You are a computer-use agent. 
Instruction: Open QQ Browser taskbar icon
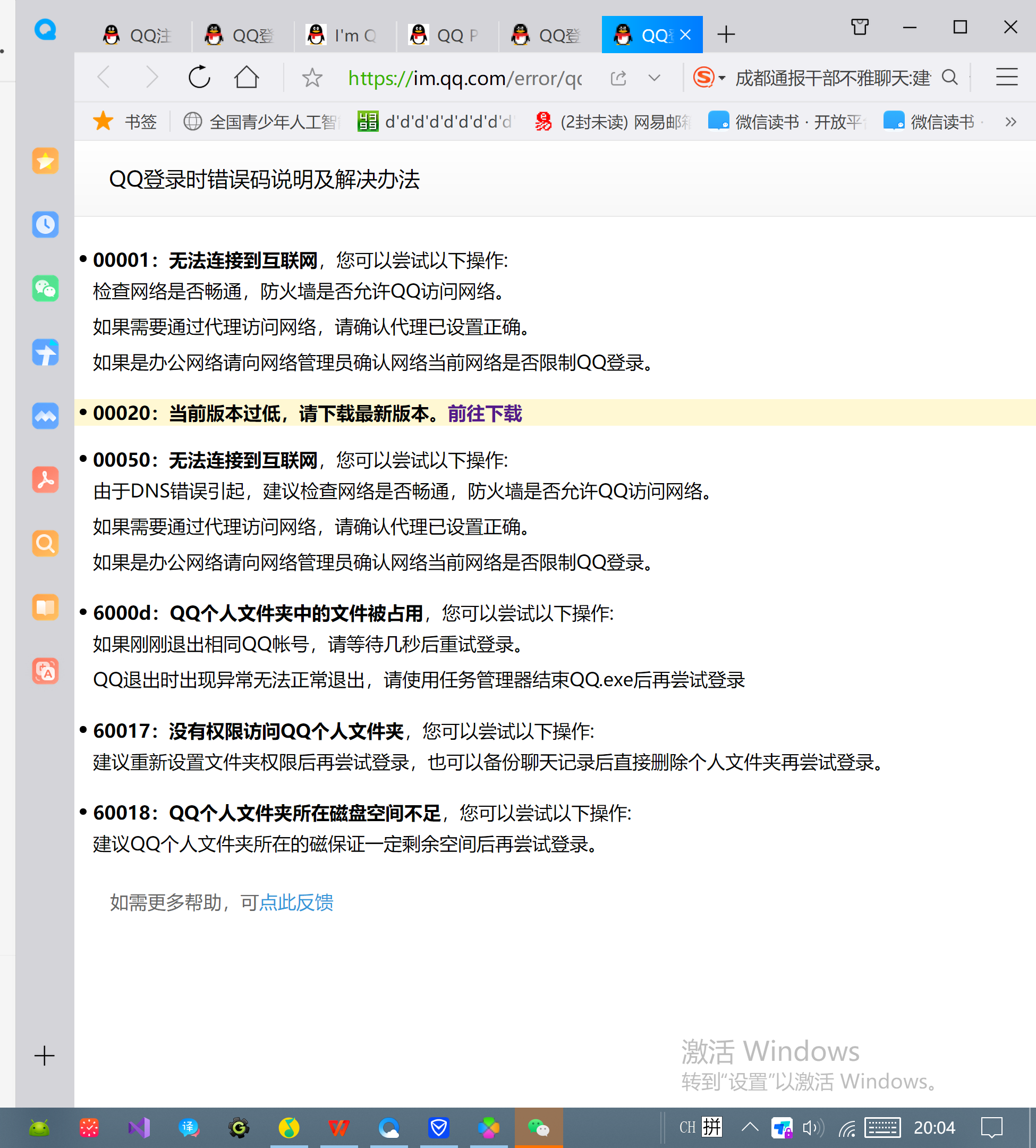click(x=389, y=1127)
